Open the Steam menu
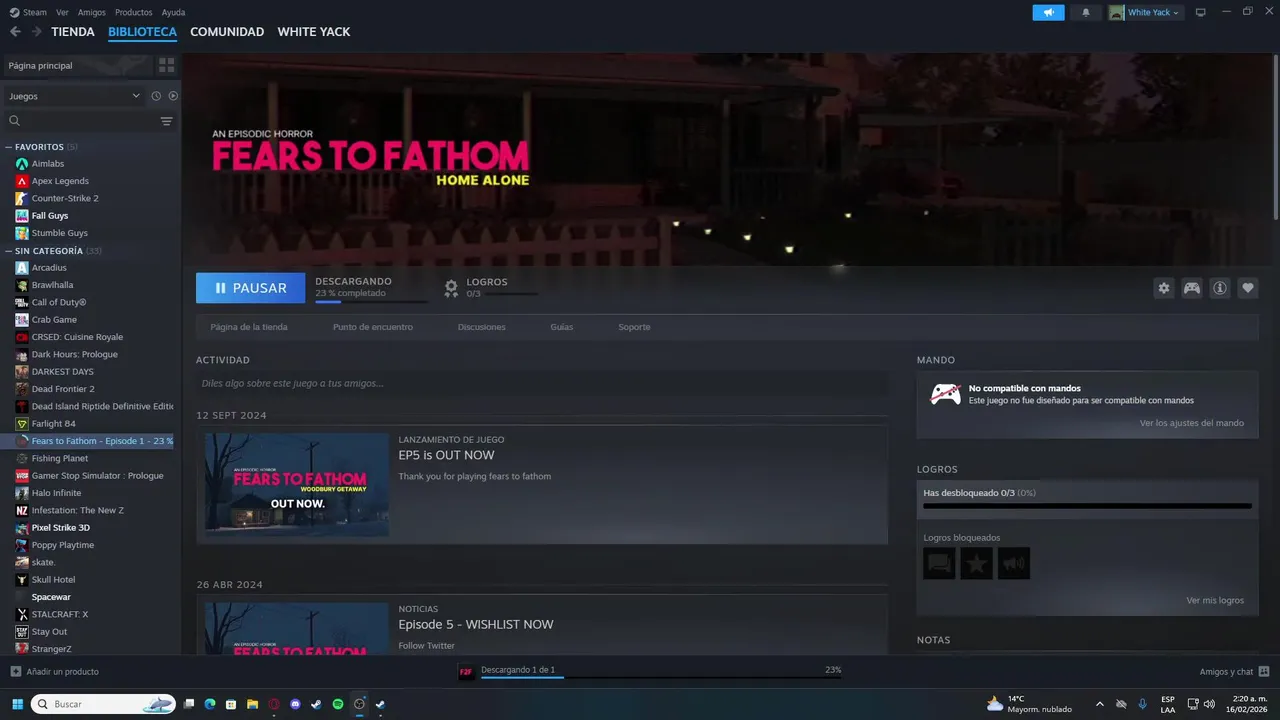 [x=28, y=12]
